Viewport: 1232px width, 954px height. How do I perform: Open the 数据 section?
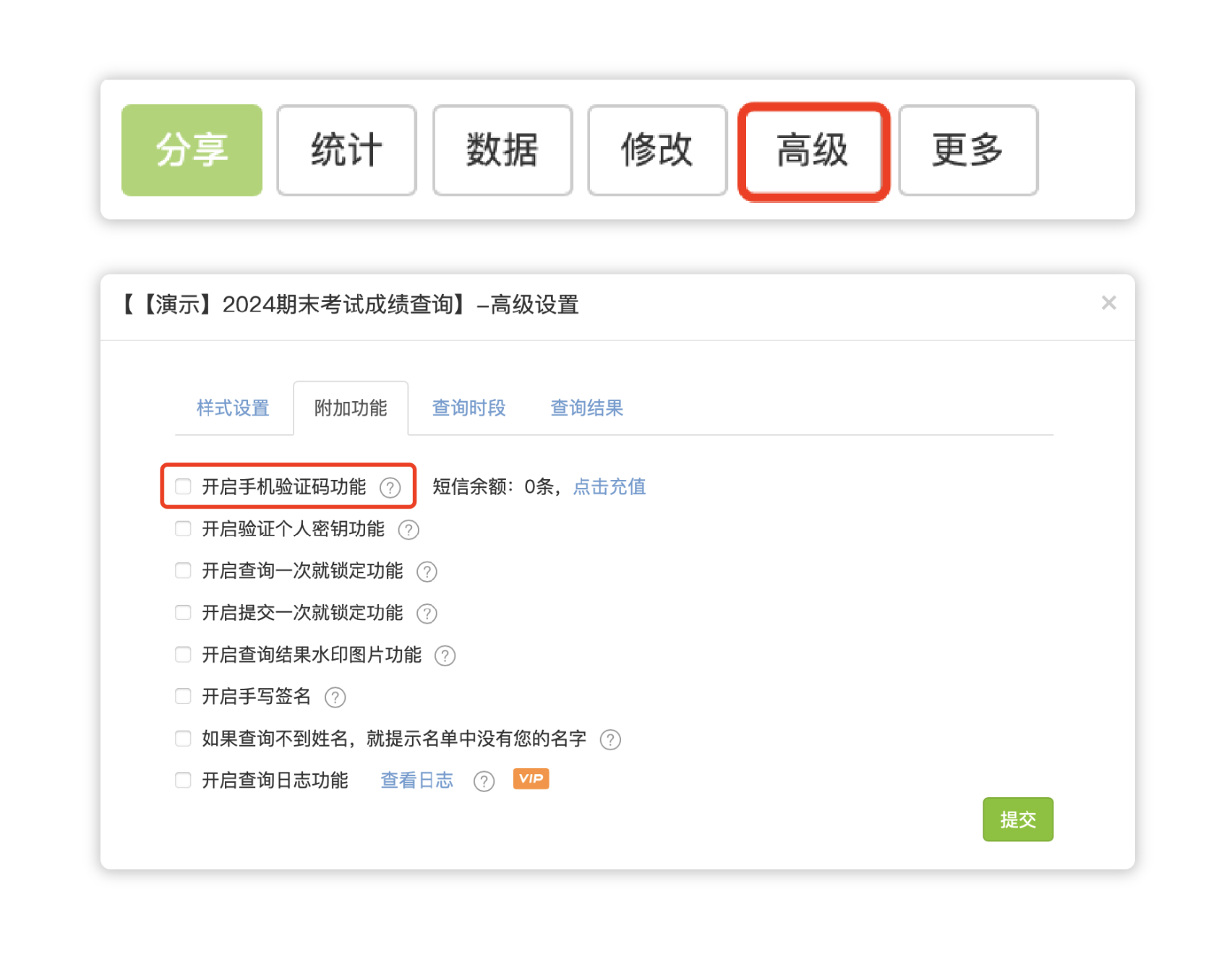click(x=502, y=150)
